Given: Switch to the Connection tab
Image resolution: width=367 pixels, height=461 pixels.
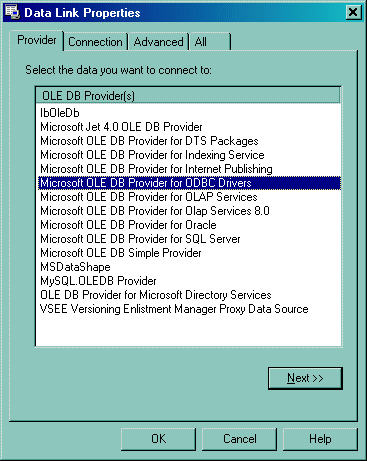Looking at the screenshot, I should [95, 42].
